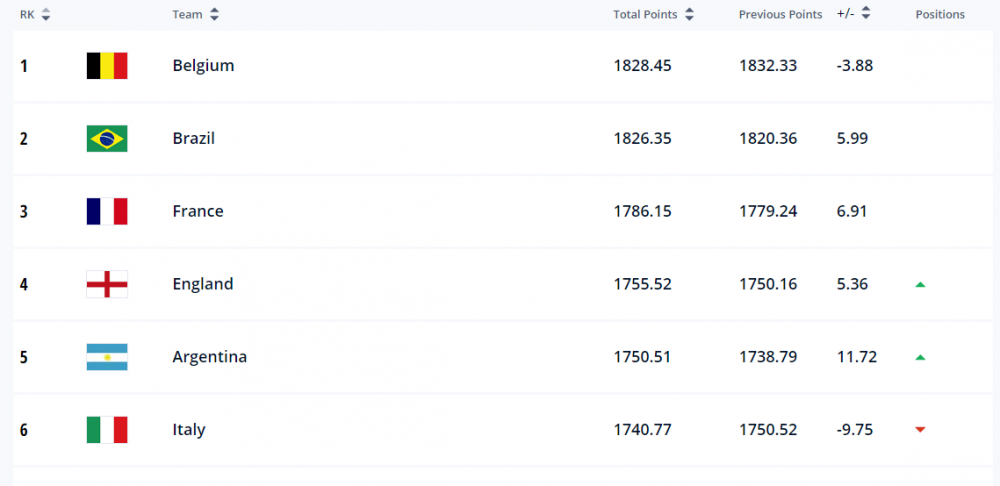Viewport: 1000px width, 486px height.
Task: Sort table by RK column arrows
Action: [x=45, y=15]
